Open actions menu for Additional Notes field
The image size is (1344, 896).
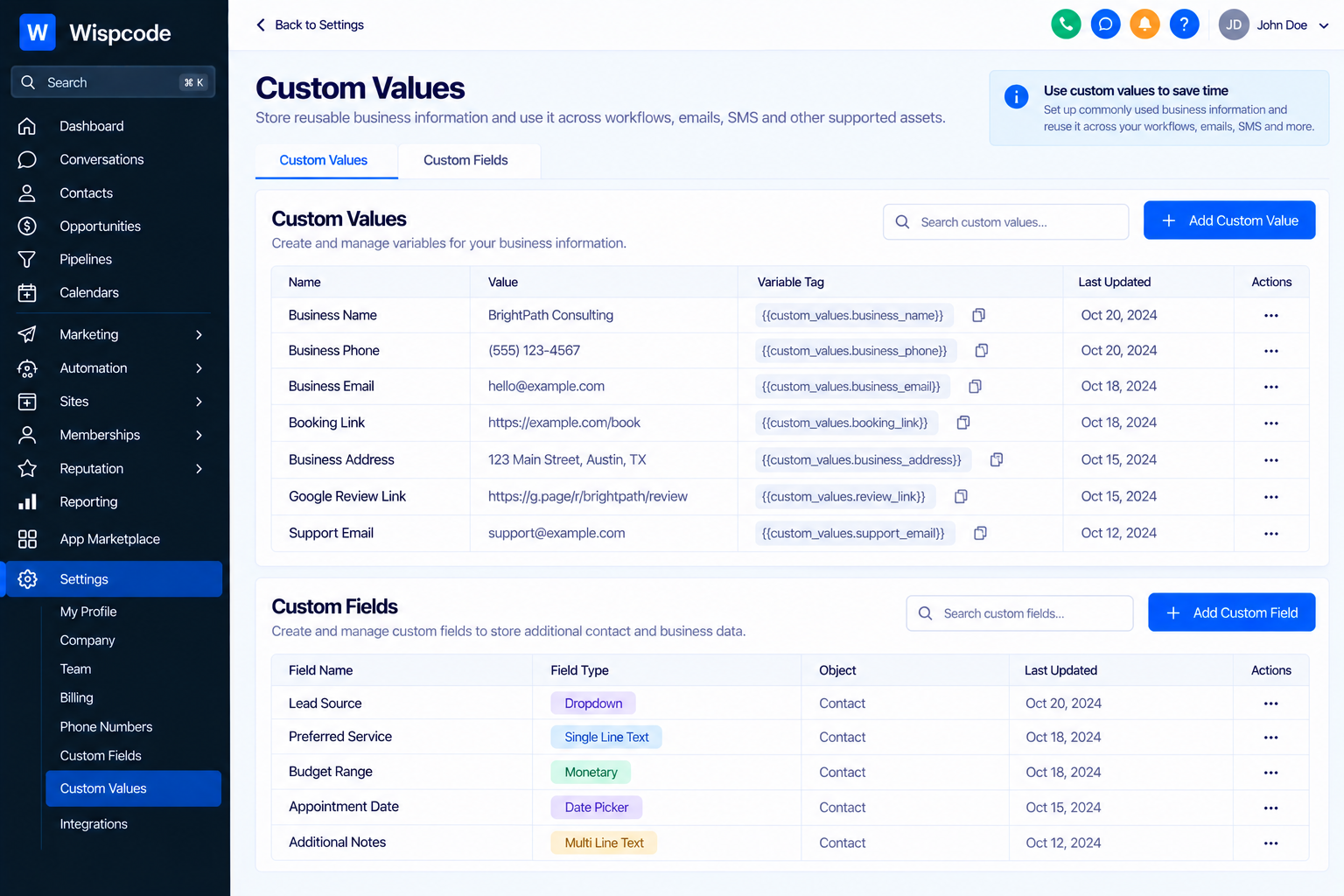point(1271,843)
